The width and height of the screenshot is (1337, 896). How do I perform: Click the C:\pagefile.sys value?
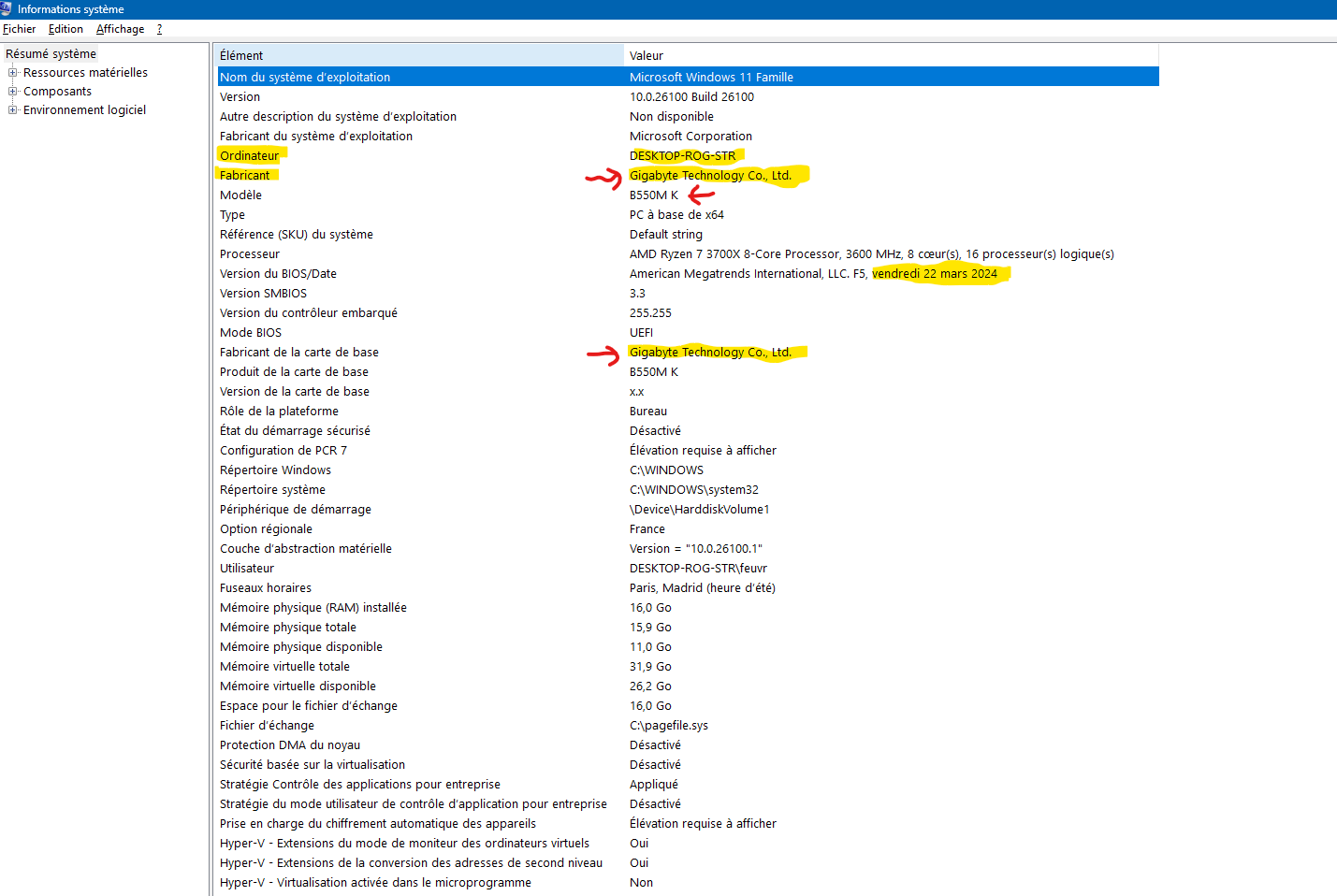(x=669, y=726)
